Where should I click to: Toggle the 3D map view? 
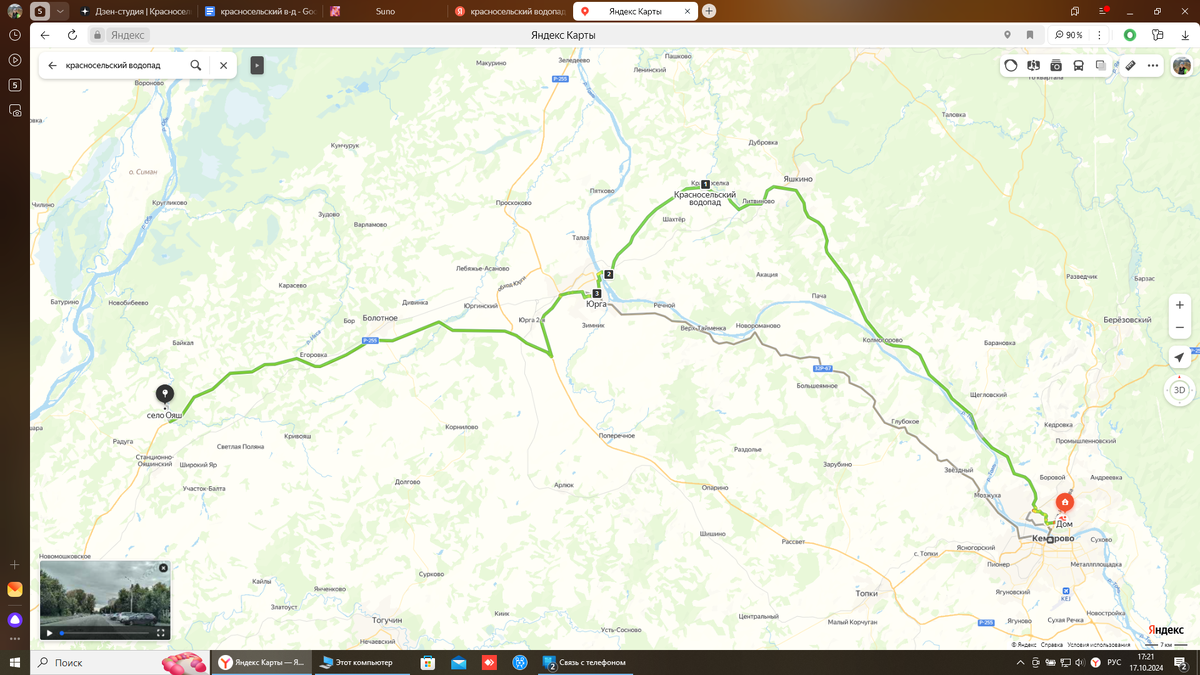1180,390
